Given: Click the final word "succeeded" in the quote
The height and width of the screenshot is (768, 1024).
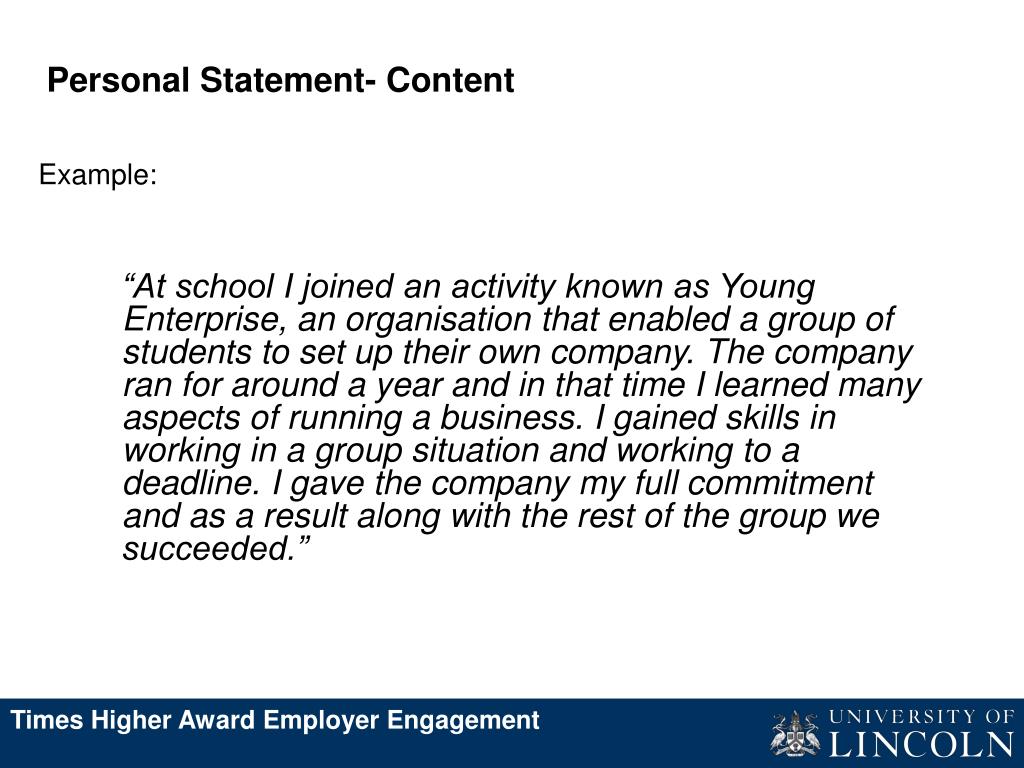Looking at the screenshot, I should tap(209, 549).
